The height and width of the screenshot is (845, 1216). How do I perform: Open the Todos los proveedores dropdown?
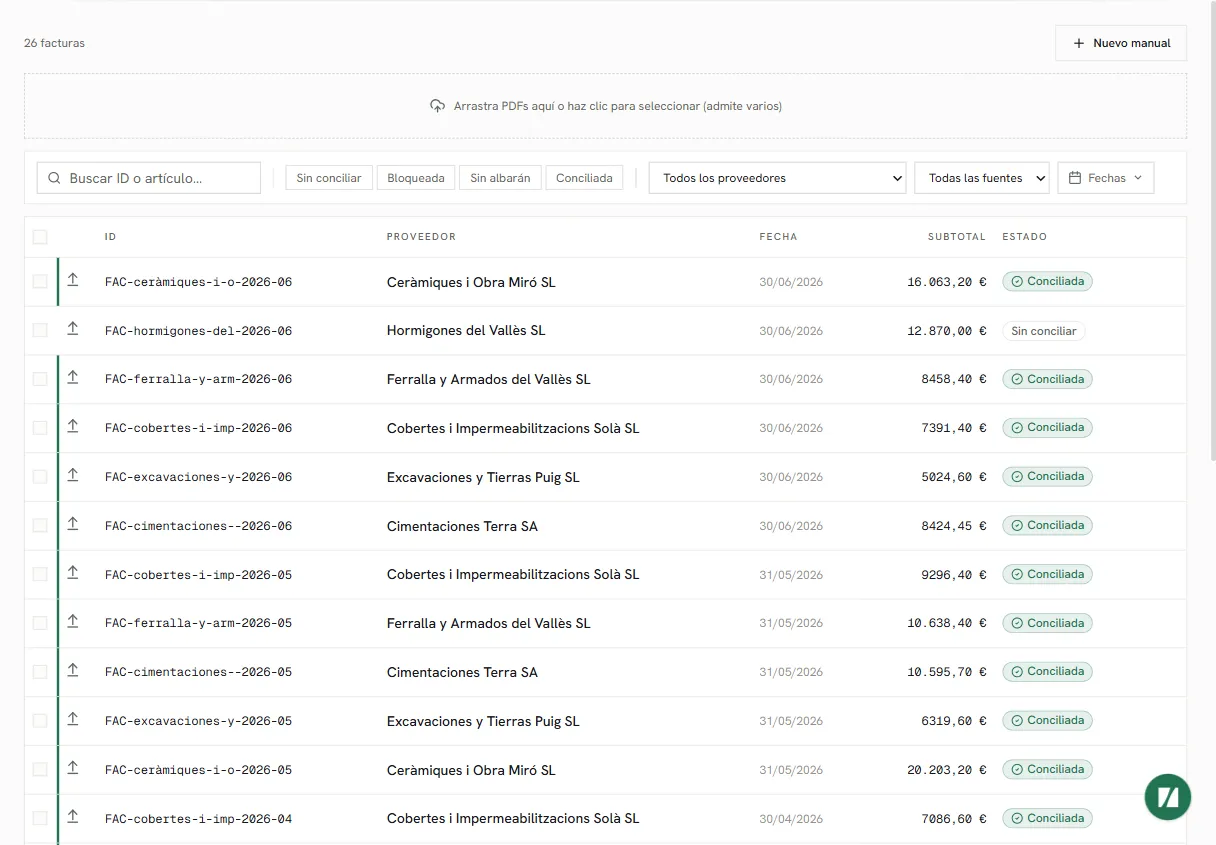(x=777, y=178)
